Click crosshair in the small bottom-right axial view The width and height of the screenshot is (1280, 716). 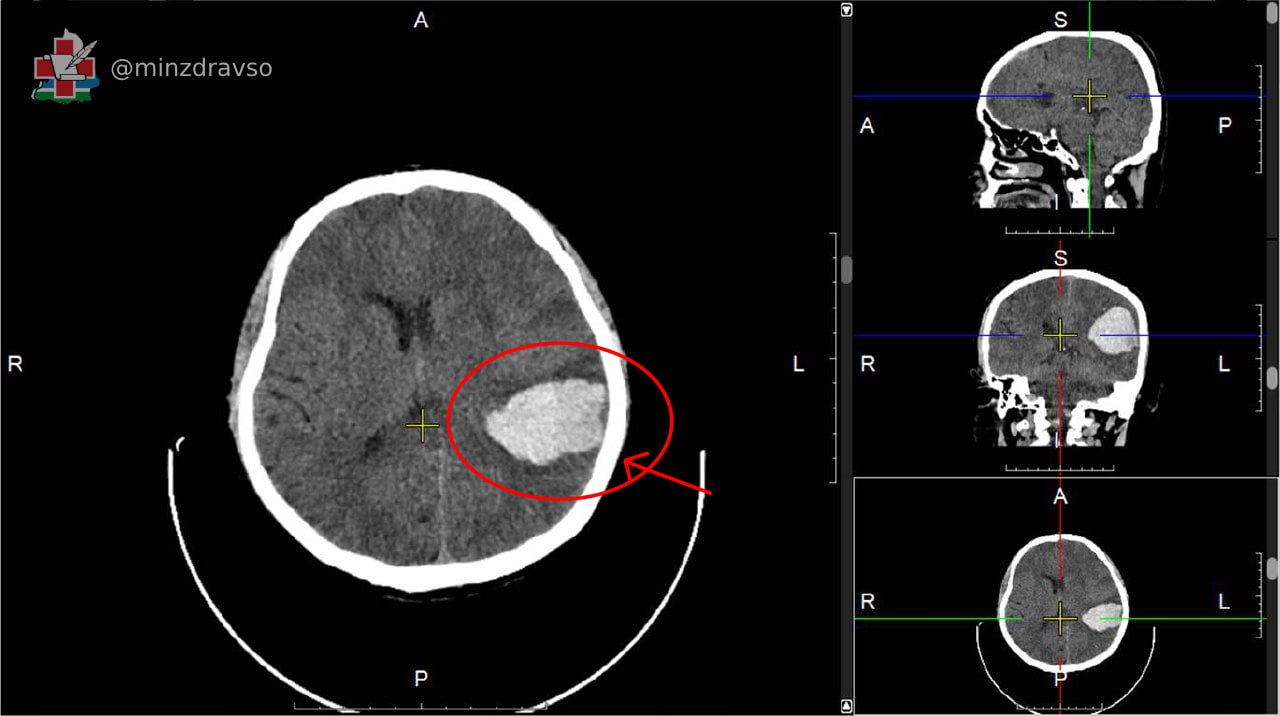1060,619
